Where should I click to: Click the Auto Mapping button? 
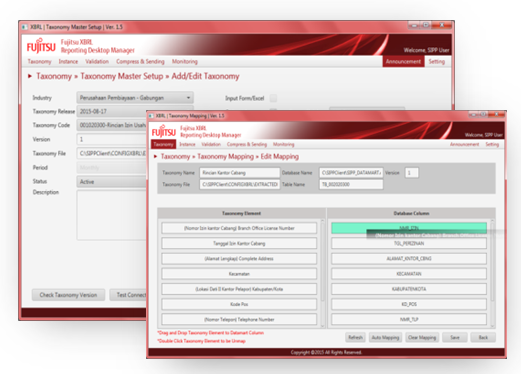(x=385, y=337)
